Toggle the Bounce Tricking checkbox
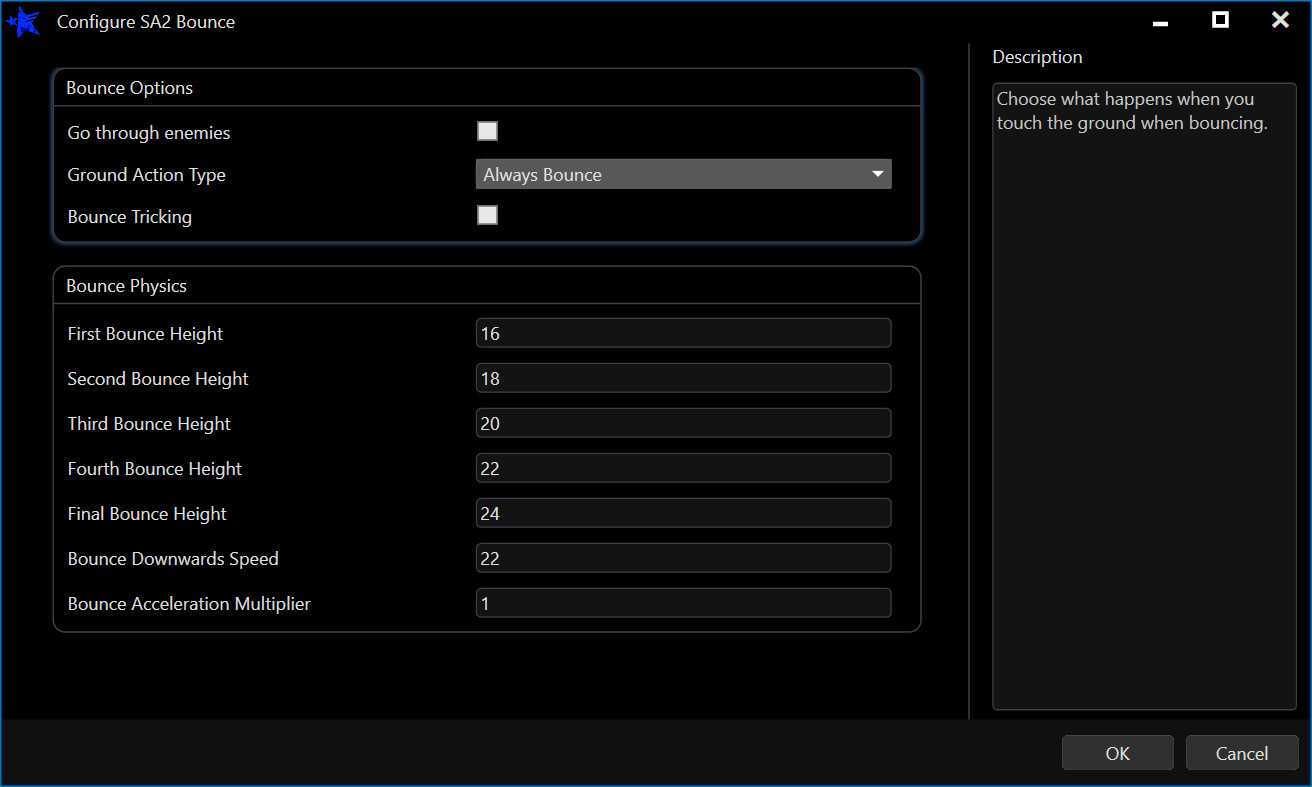Viewport: 1312px width, 787px height. coord(487,215)
